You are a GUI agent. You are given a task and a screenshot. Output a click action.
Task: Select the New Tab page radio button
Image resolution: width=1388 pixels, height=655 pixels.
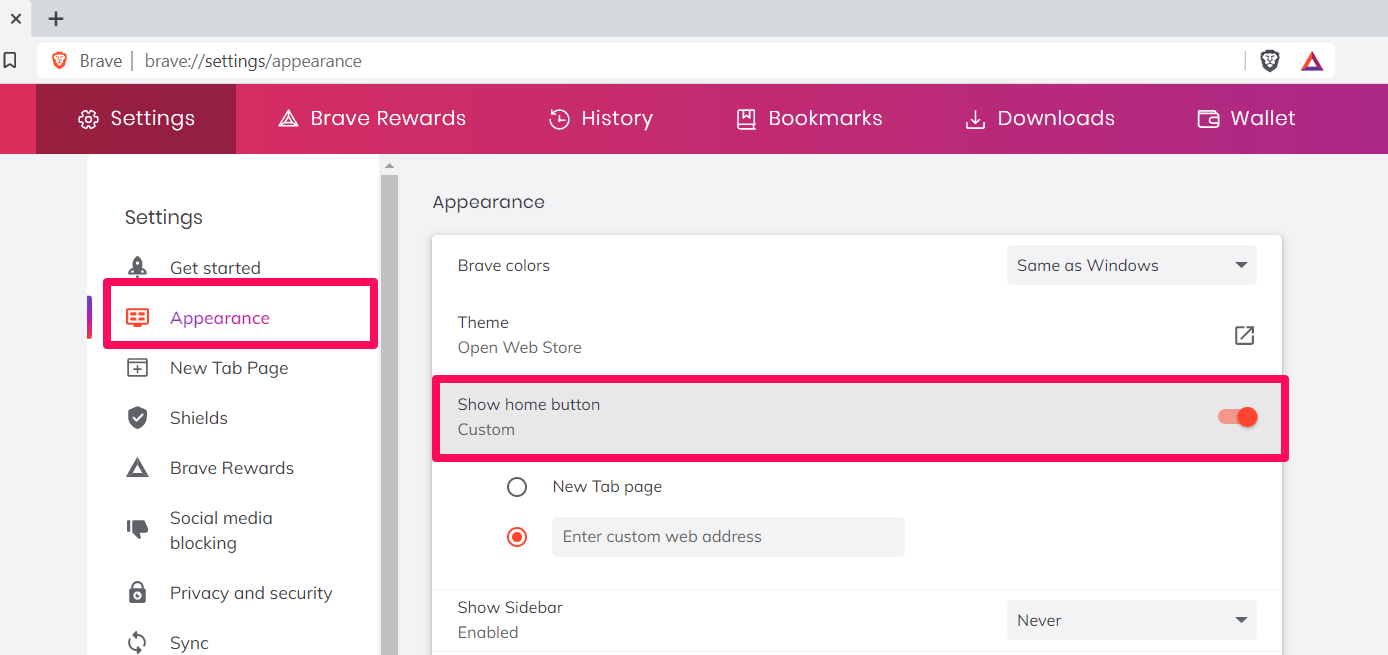click(517, 487)
